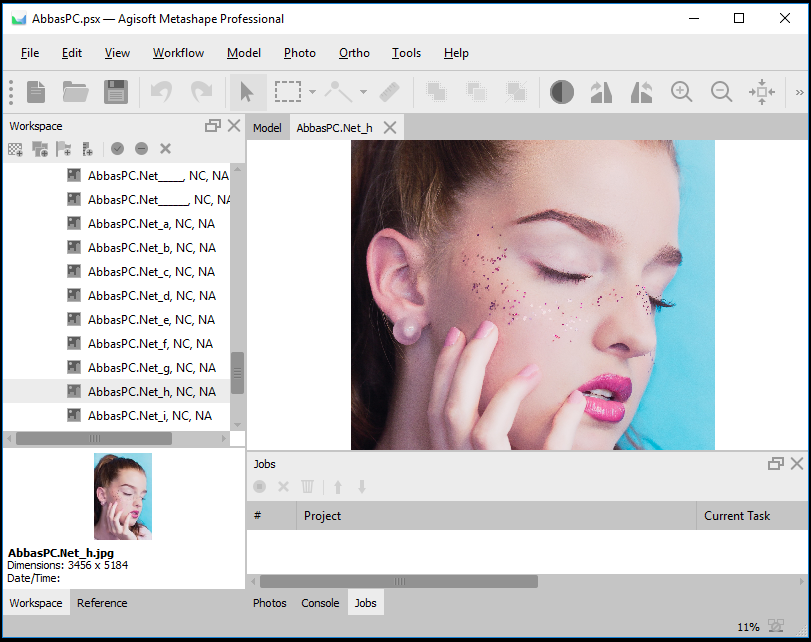The image size is (811, 642).
Task: Open a project with the folder icon
Action: pyautogui.click(x=76, y=92)
